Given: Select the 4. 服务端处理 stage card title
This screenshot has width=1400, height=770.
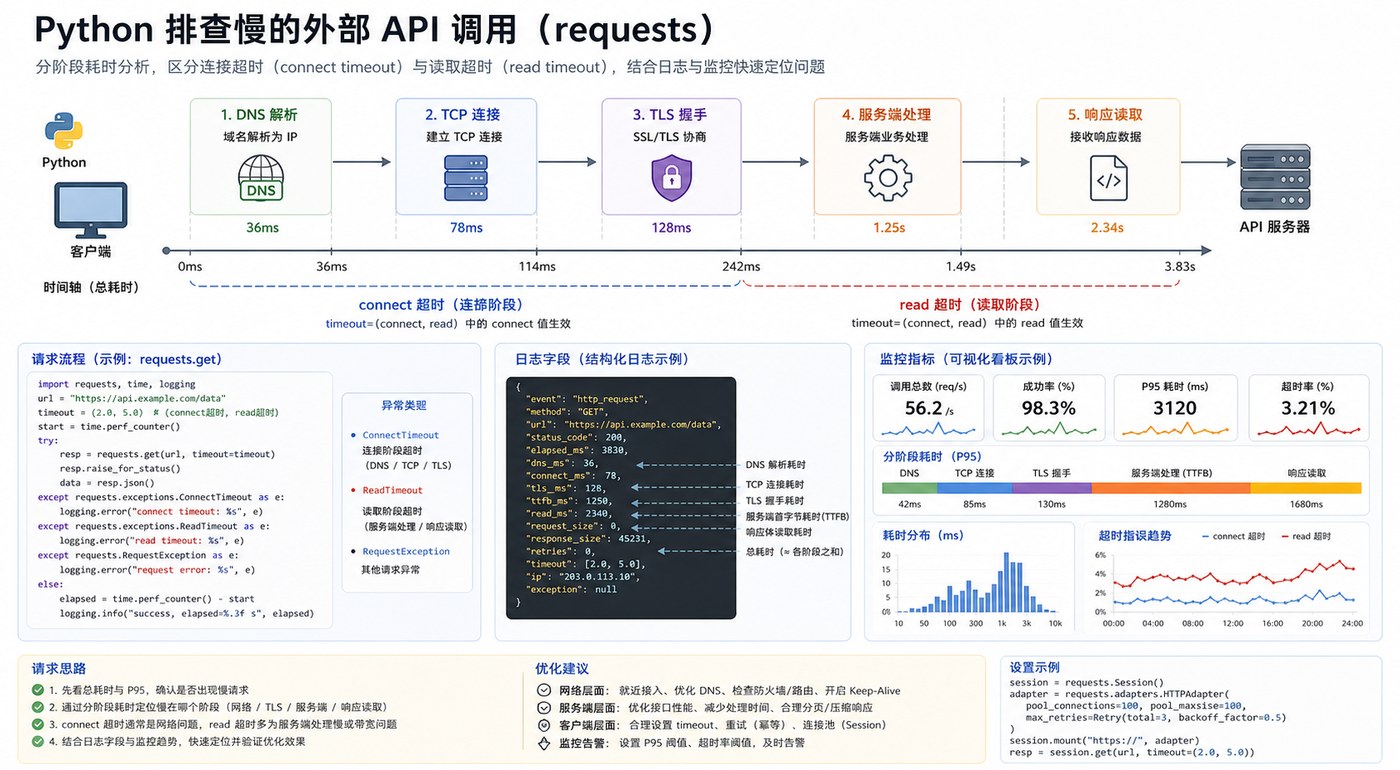Looking at the screenshot, I should 887,114.
